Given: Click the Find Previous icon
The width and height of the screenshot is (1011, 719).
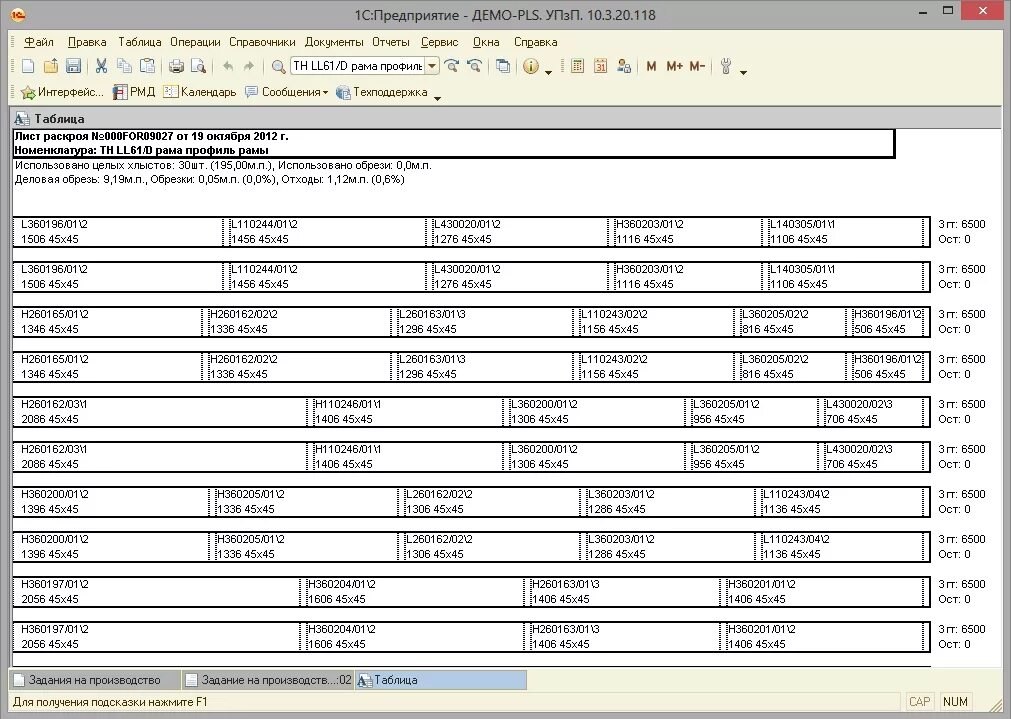Looking at the screenshot, I should [x=475, y=66].
